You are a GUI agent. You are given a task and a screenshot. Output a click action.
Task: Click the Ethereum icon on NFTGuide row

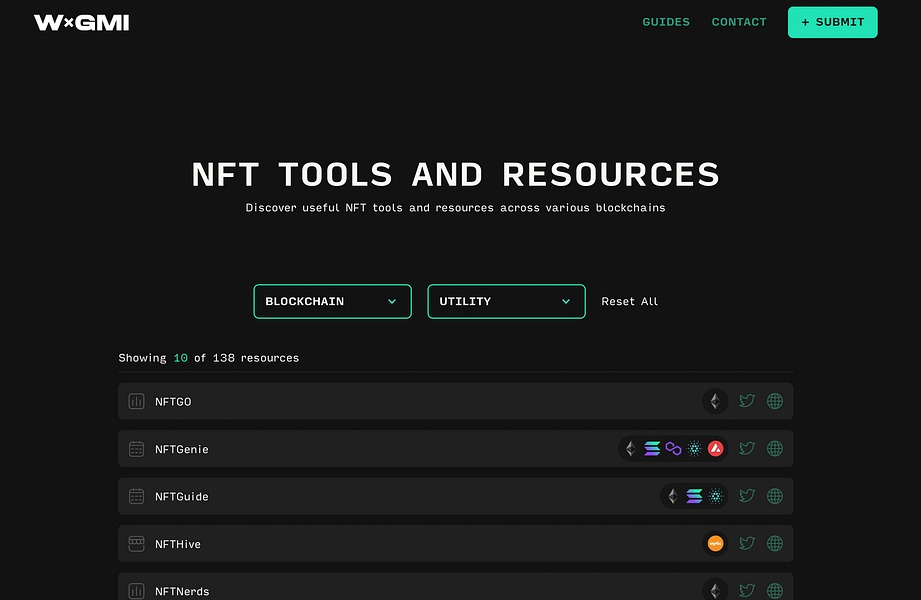tap(673, 497)
